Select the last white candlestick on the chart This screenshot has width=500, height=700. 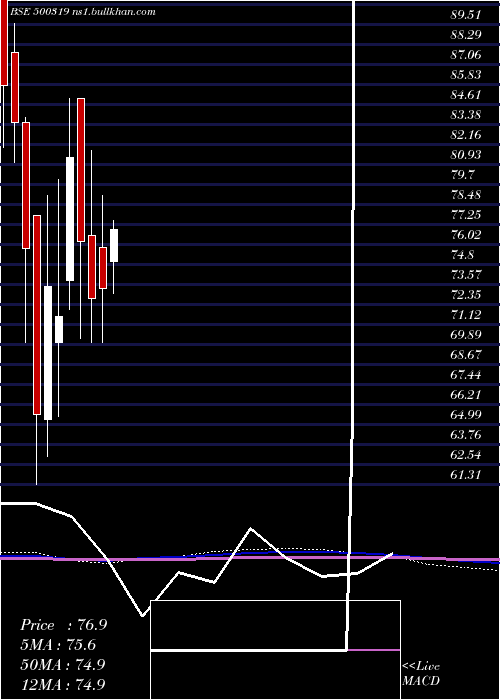114,246
